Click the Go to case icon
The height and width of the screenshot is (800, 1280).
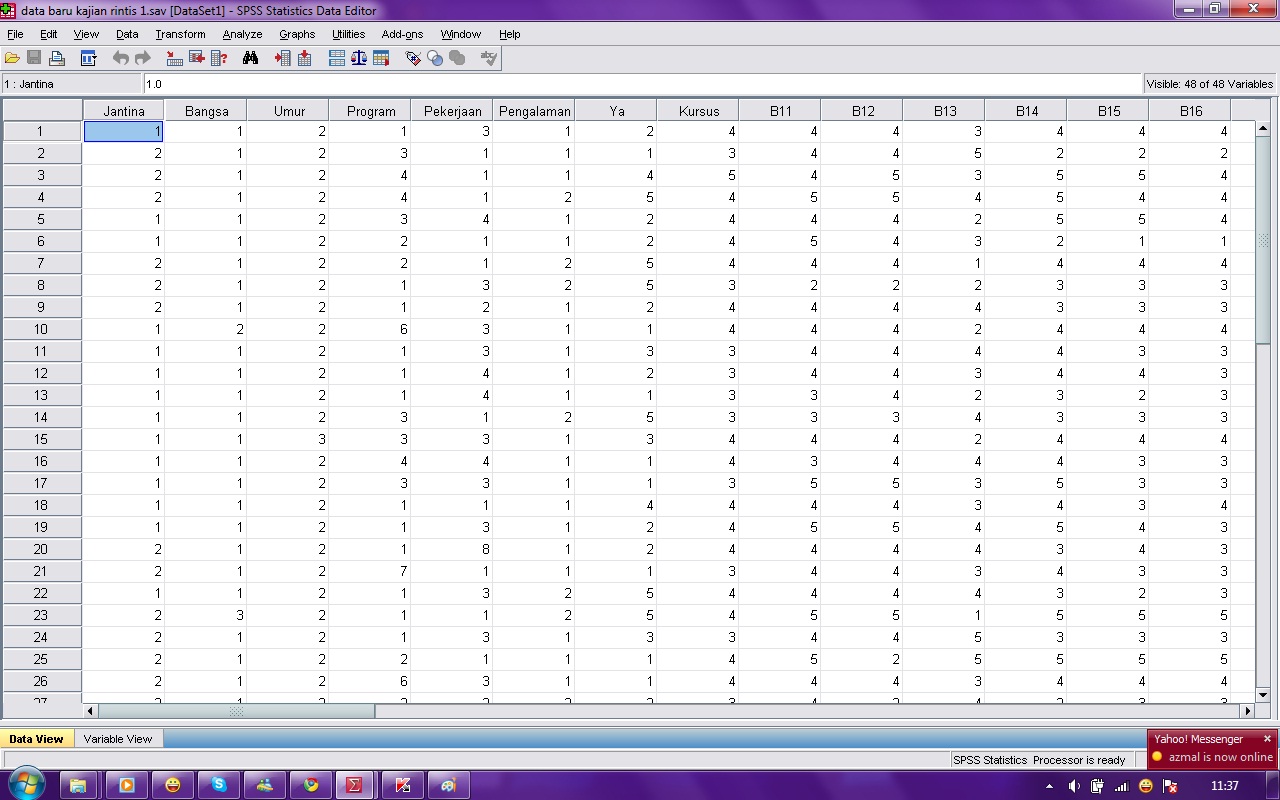[174, 58]
